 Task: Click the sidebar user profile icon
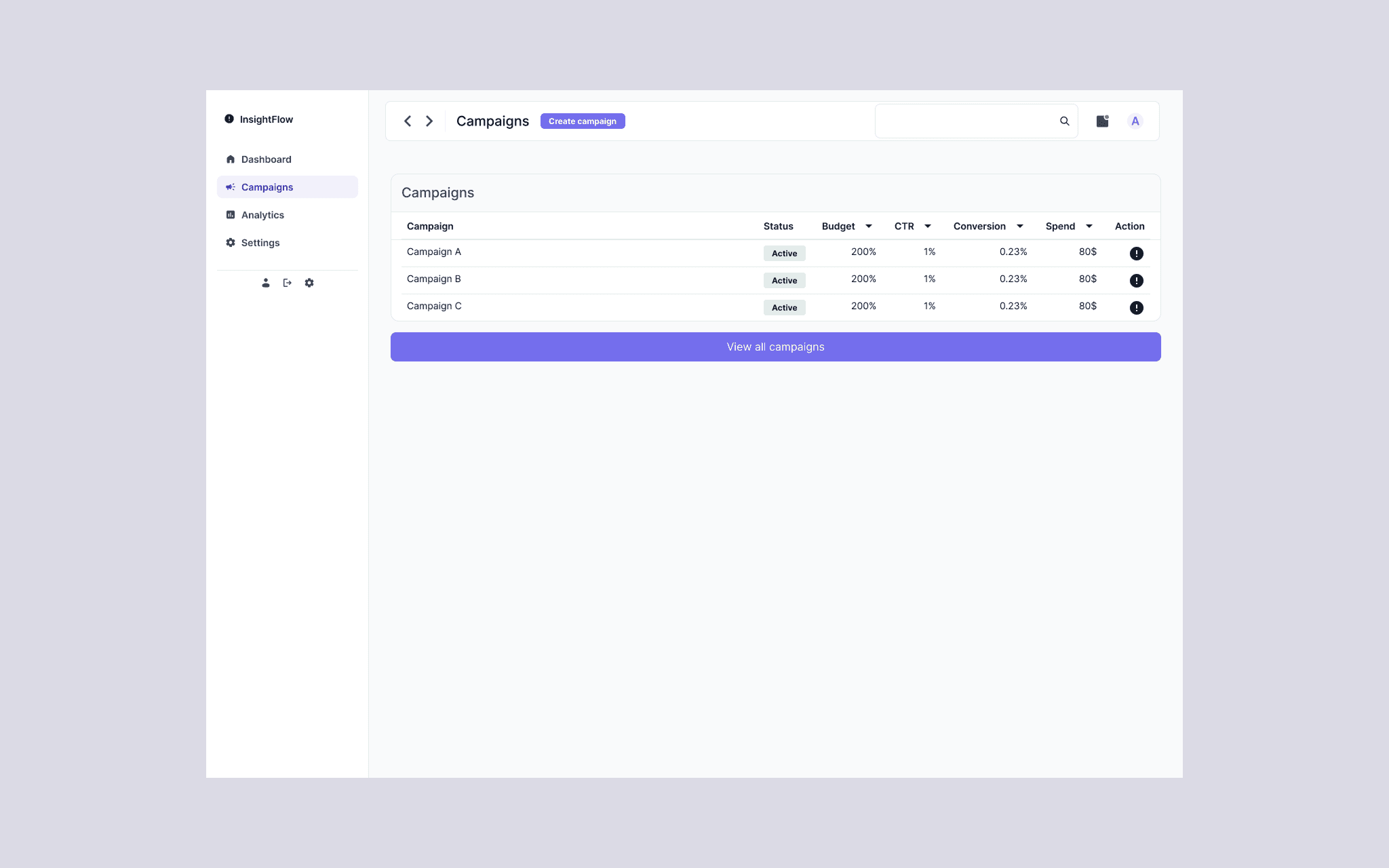266,283
